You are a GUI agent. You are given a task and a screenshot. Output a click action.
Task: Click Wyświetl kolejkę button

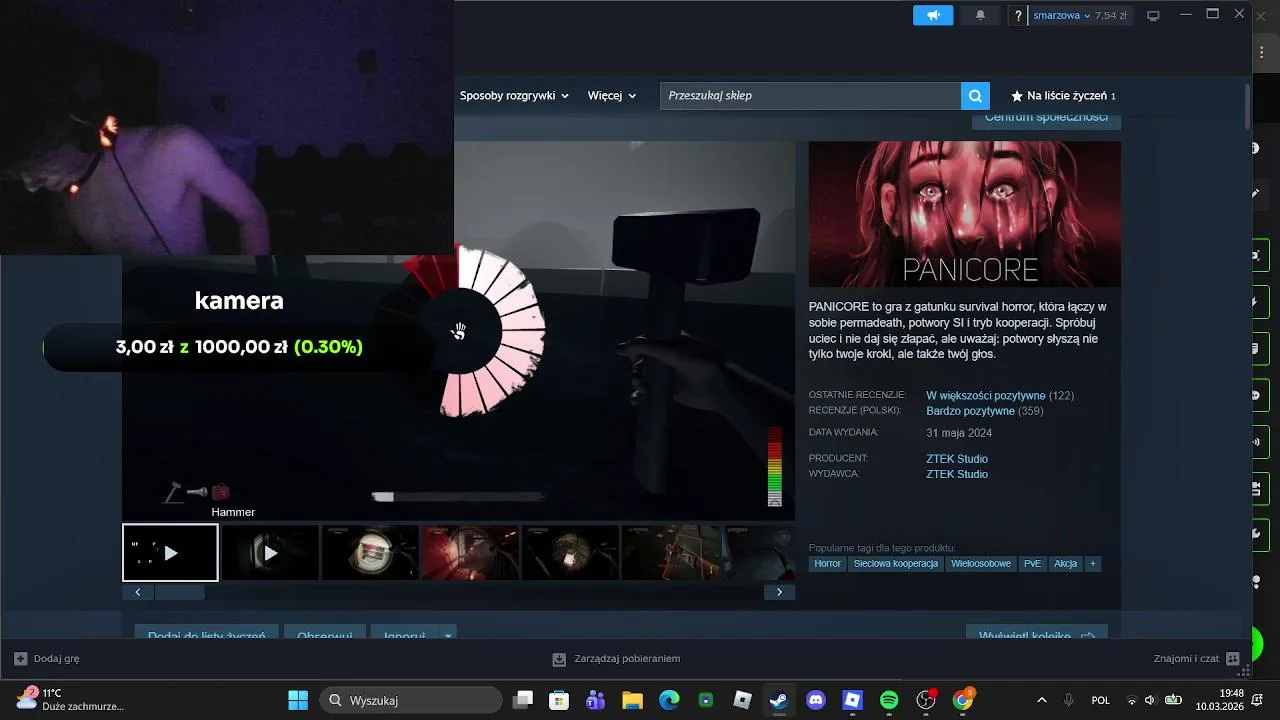coord(1037,634)
